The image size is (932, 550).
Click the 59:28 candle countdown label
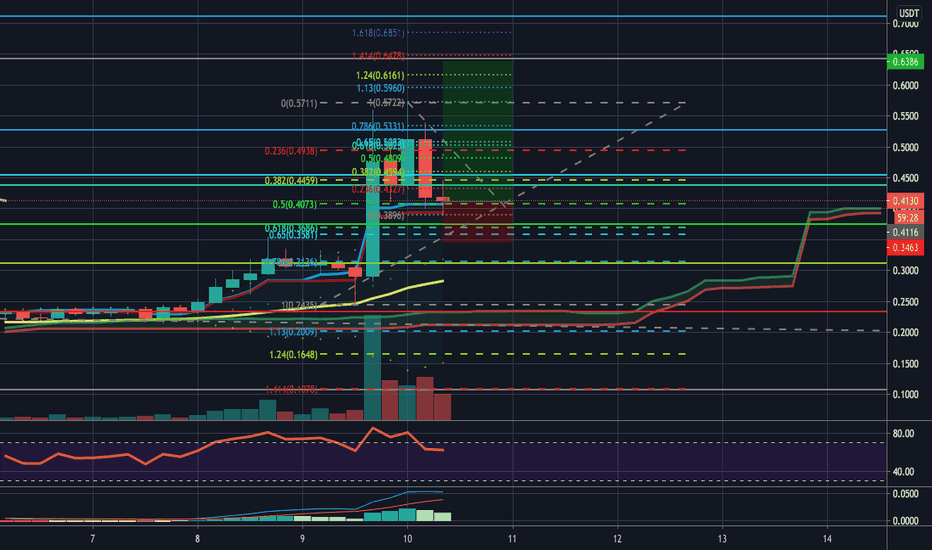coord(908,218)
